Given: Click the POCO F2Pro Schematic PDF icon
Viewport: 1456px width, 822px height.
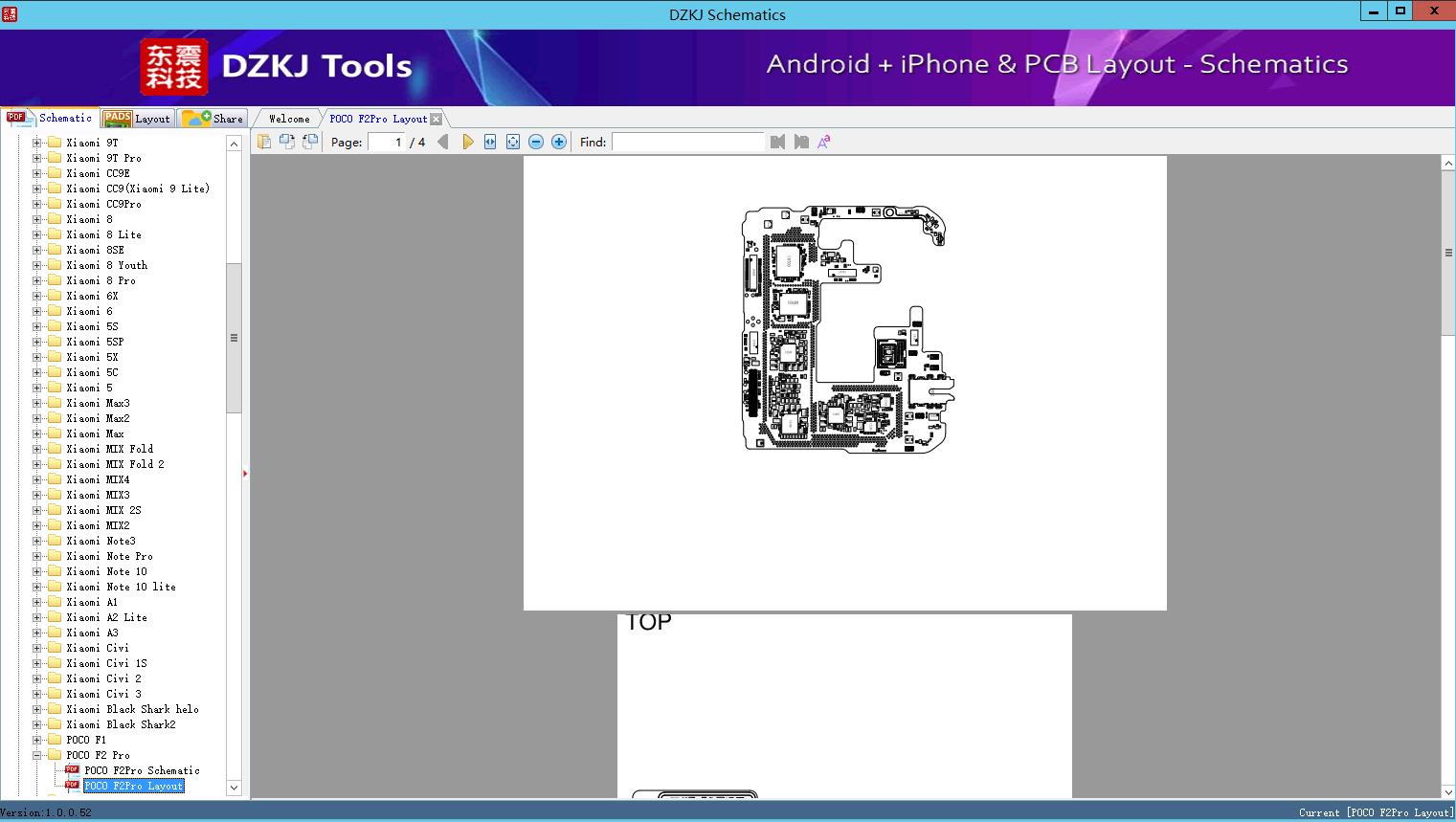Looking at the screenshot, I should click(72, 770).
